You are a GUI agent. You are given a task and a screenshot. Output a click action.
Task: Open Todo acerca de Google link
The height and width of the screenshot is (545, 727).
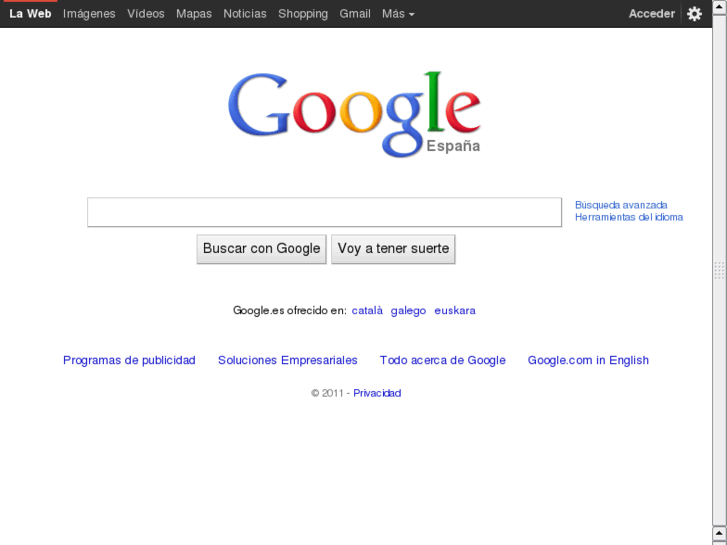442,360
